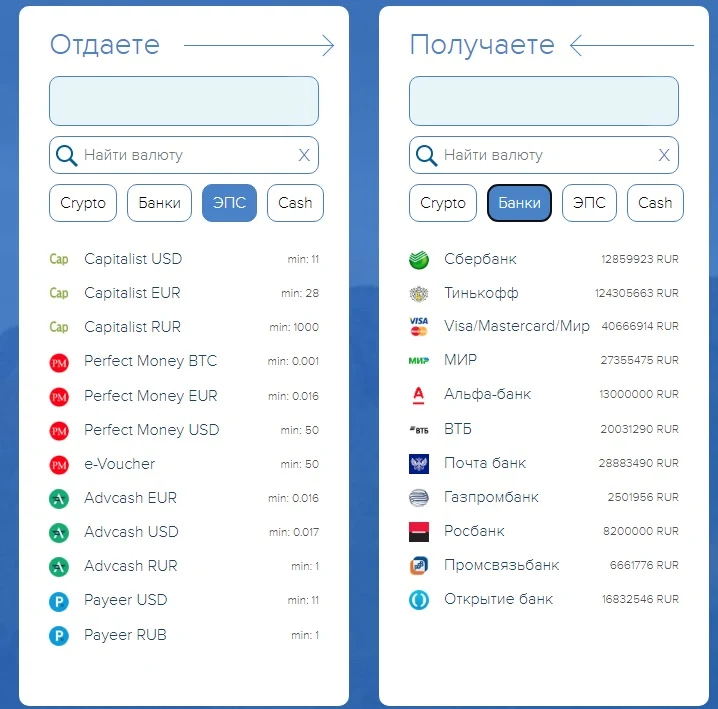Click the Advcash RUR green icon
The width and height of the screenshot is (718, 709).
(x=59, y=567)
